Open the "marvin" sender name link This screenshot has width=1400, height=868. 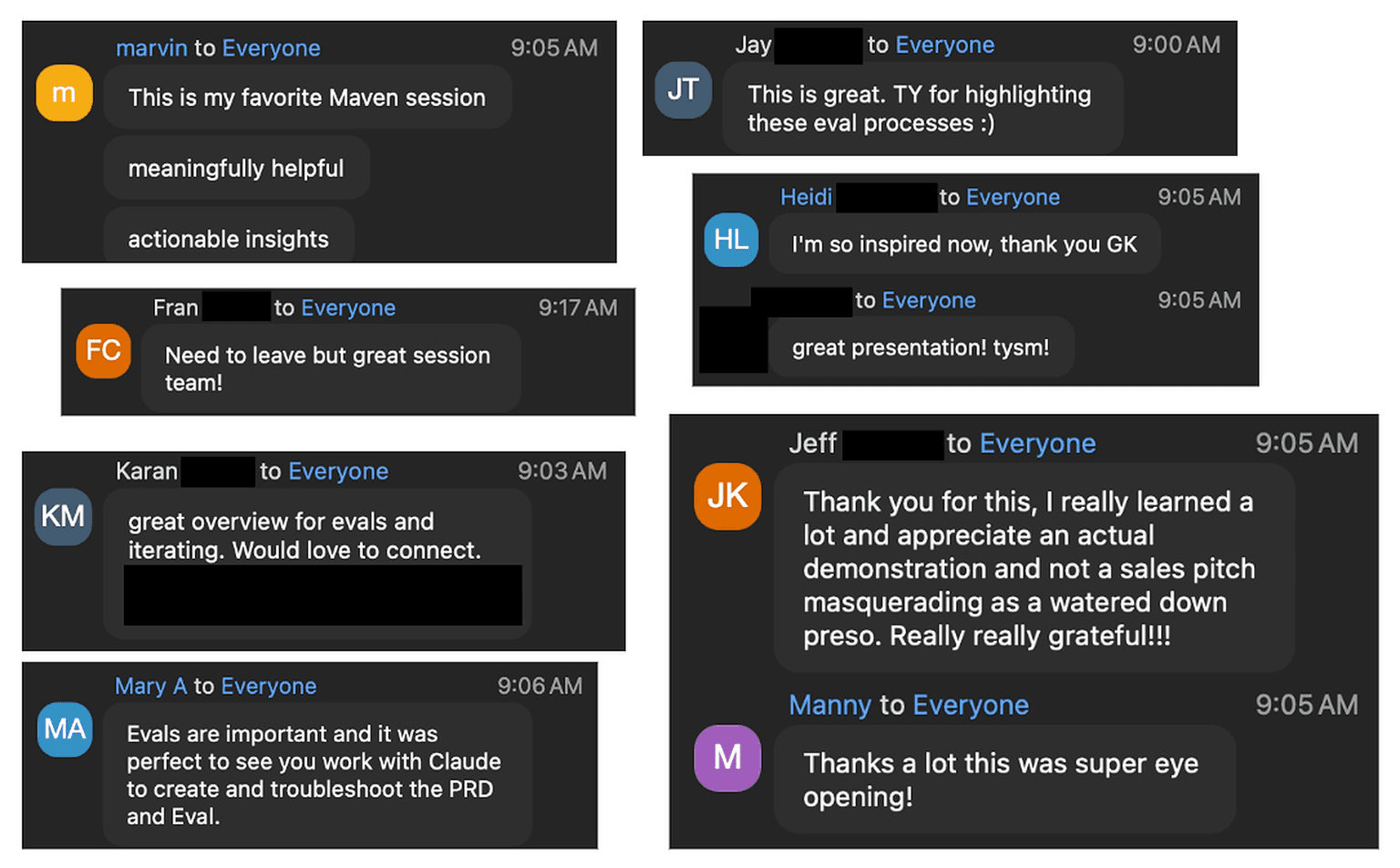coord(151,48)
